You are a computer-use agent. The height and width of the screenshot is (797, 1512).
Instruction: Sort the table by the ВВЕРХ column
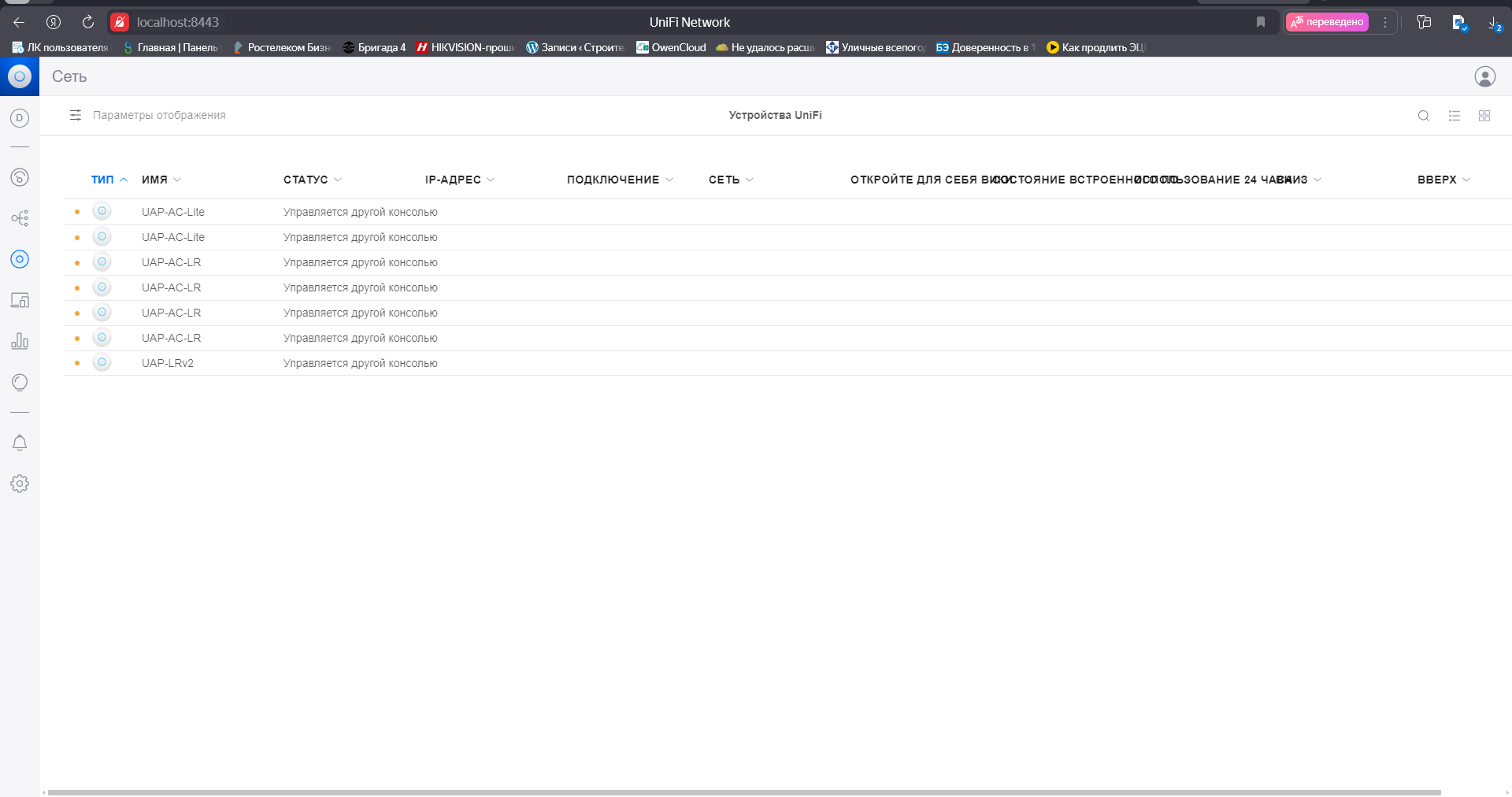click(1443, 180)
